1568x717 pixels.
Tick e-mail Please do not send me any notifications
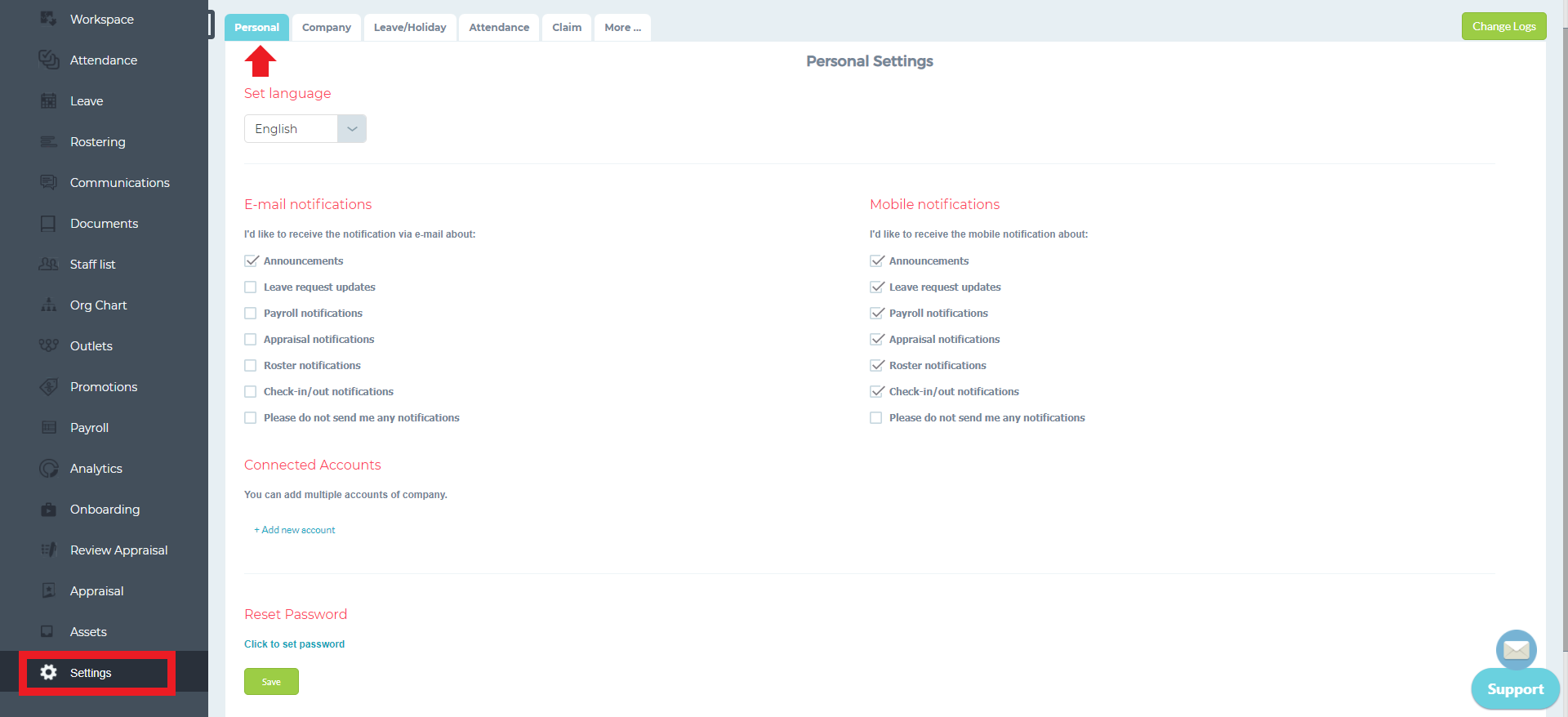pyautogui.click(x=251, y=418)
